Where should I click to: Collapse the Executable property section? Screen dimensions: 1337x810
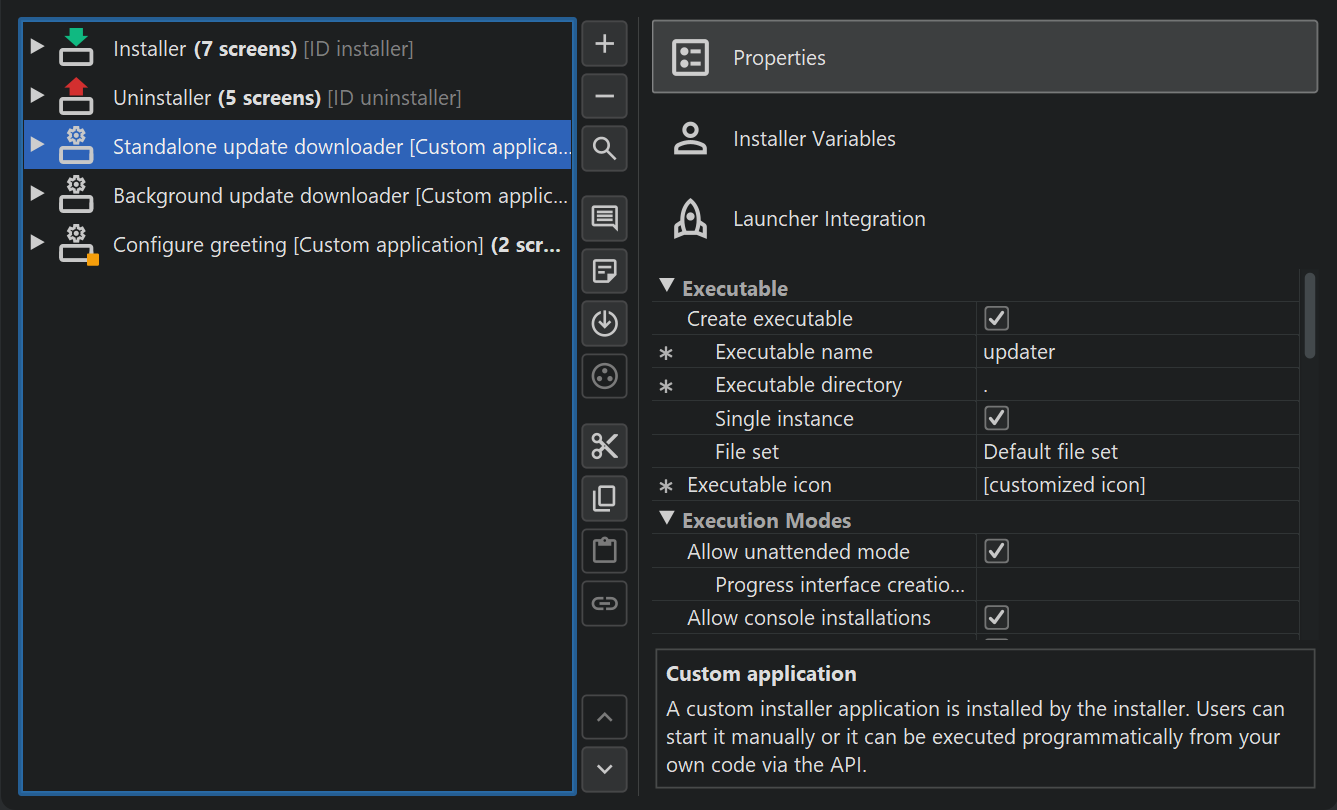coord(667,287)
